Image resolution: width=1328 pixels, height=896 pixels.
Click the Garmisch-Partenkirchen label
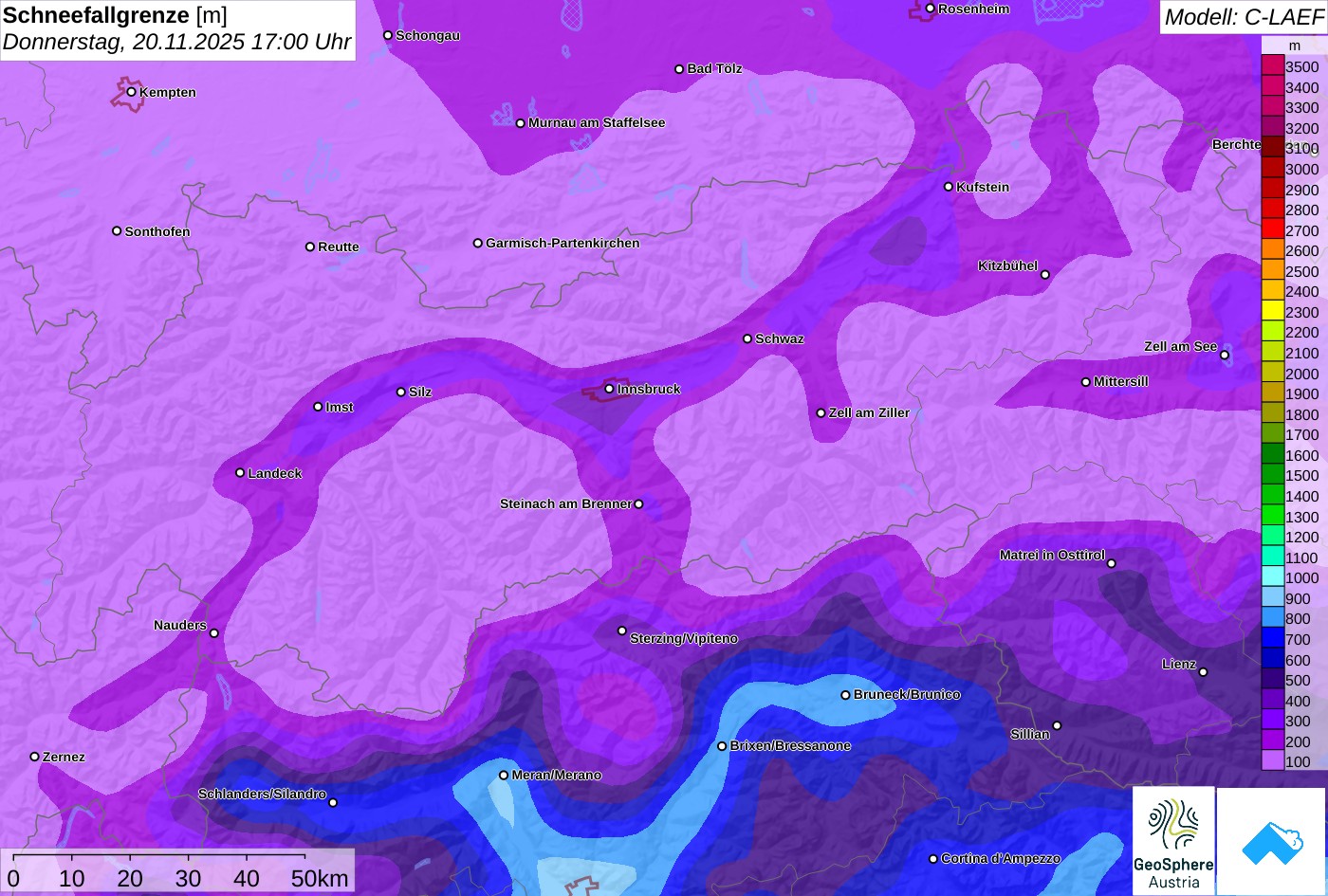[563, 243]
